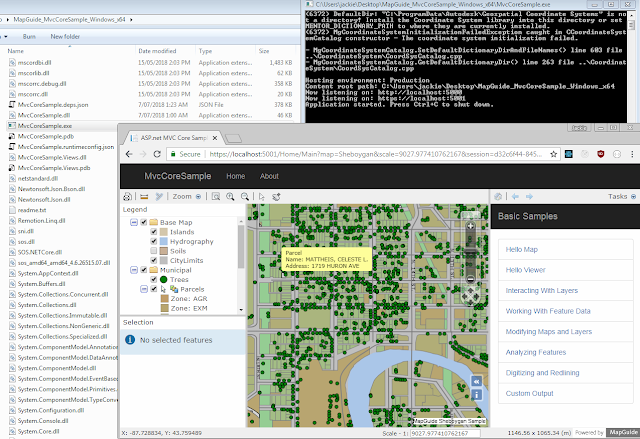Enable the Soils layer checkbox
This screenshot has width=640, height=439.
(x=154, y=251)
